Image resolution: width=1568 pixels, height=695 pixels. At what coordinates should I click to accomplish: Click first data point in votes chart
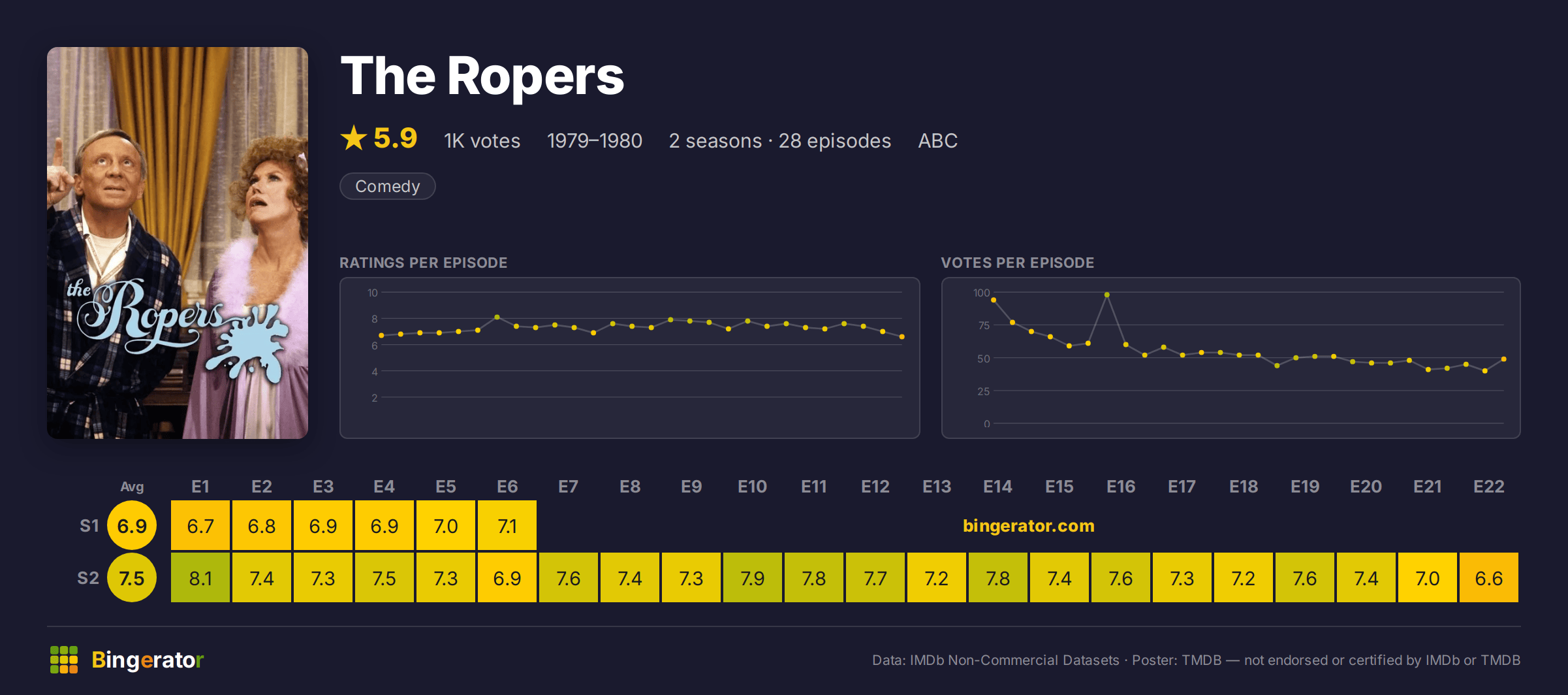994,300
